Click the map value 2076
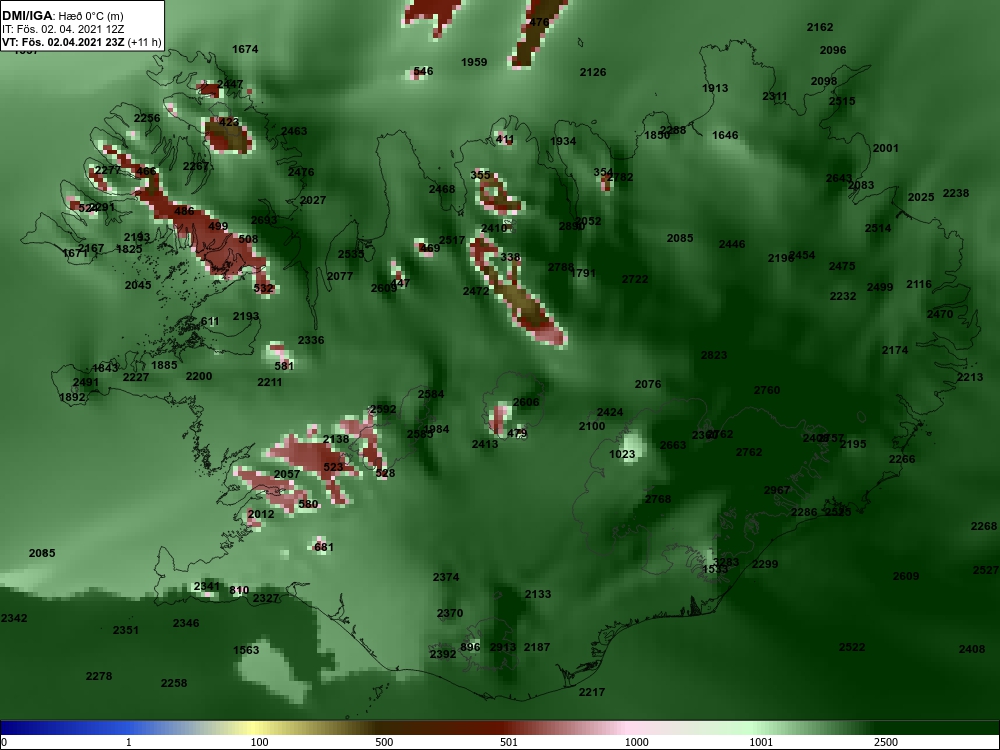 pos(648,384)
